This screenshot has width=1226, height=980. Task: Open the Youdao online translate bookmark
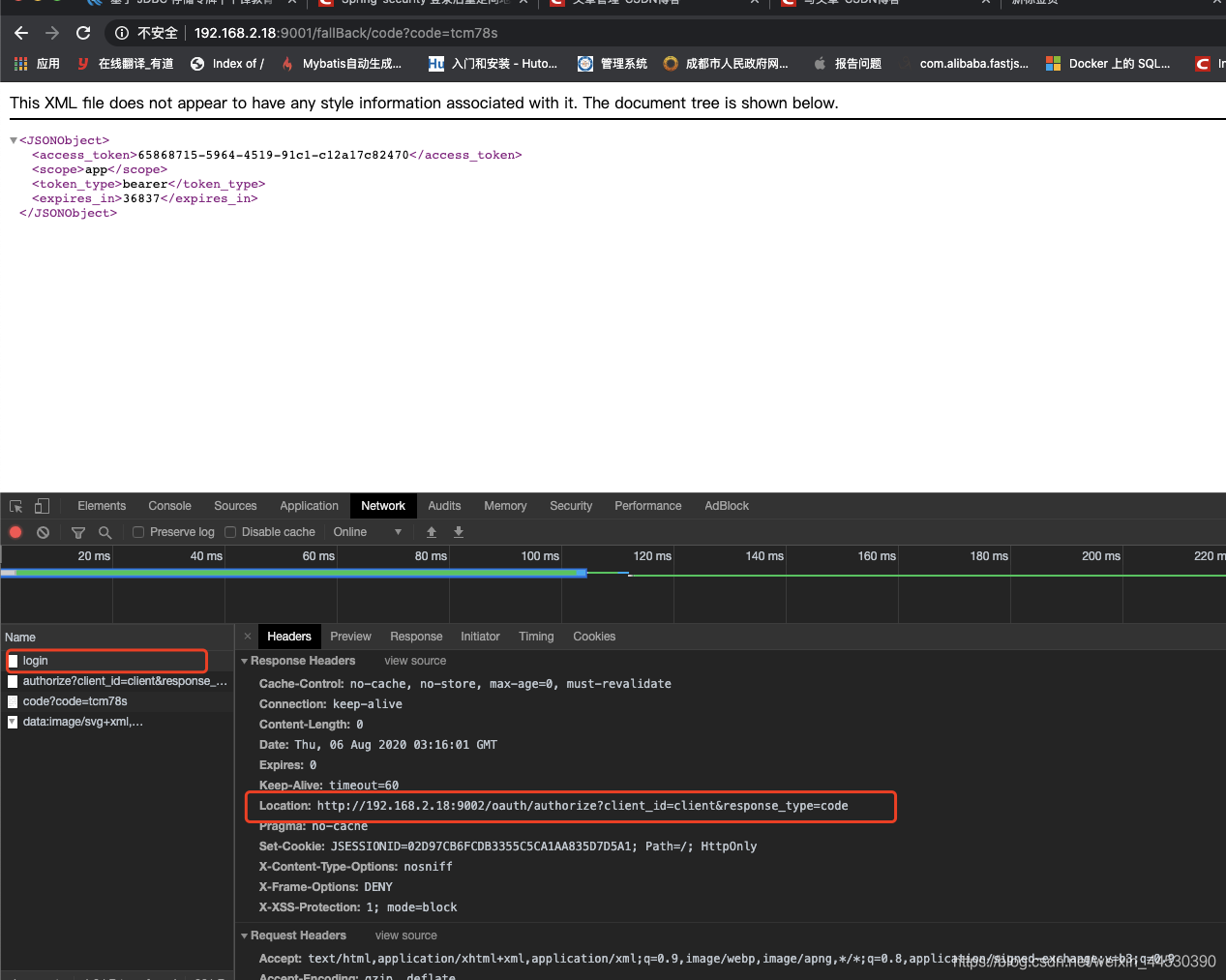click(x=125, y=64)
